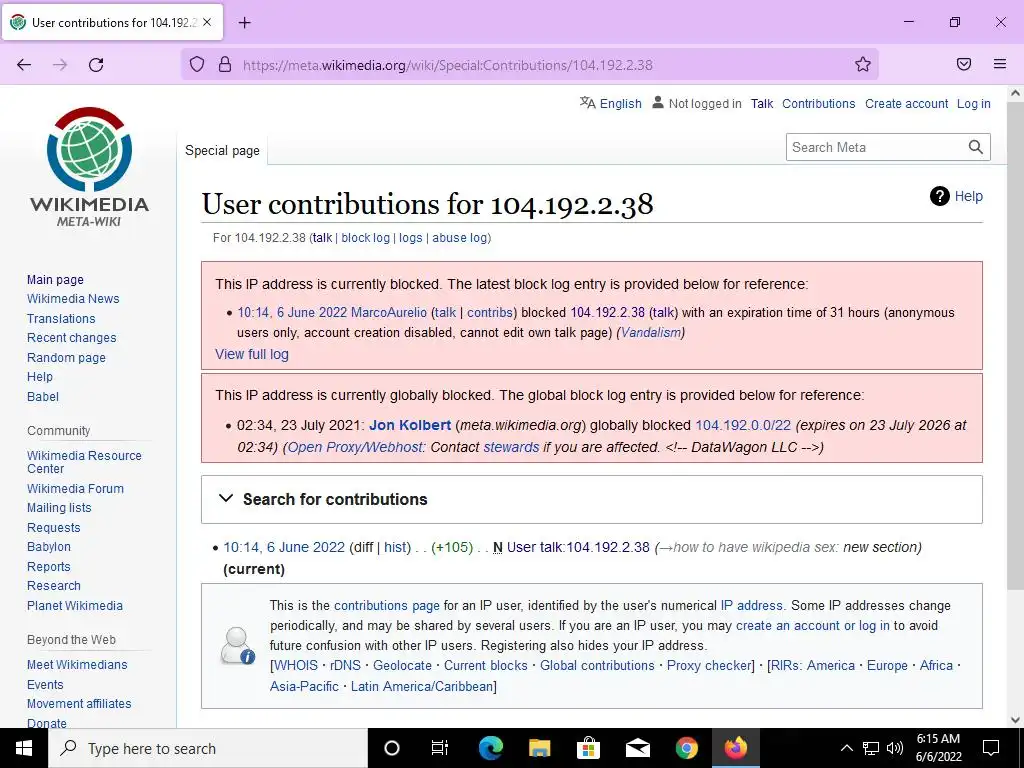Open the block log link
The width and height of the screenshot is (1024, 768).
365,238
